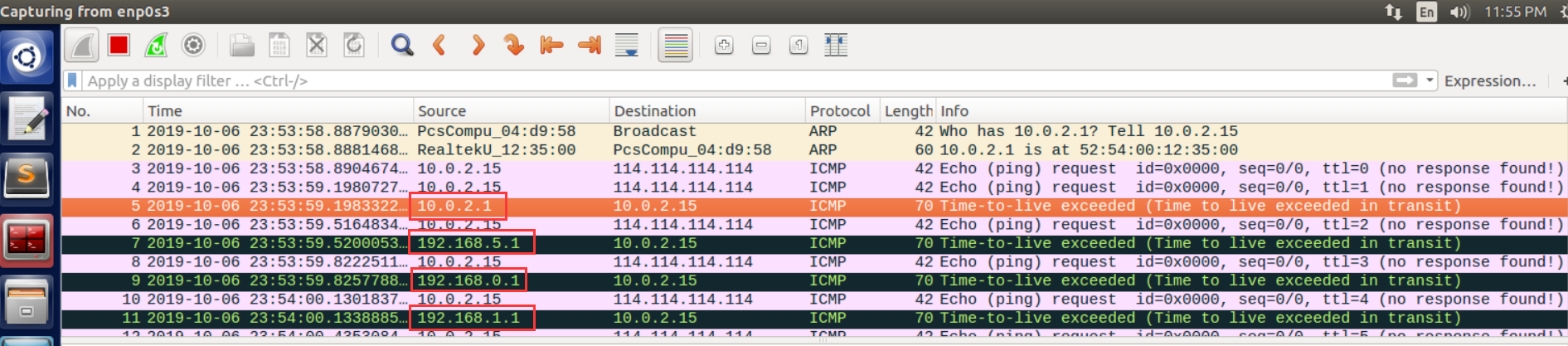Apply the display filter arrow button
1568x346 pixels.
(1405, 80)
